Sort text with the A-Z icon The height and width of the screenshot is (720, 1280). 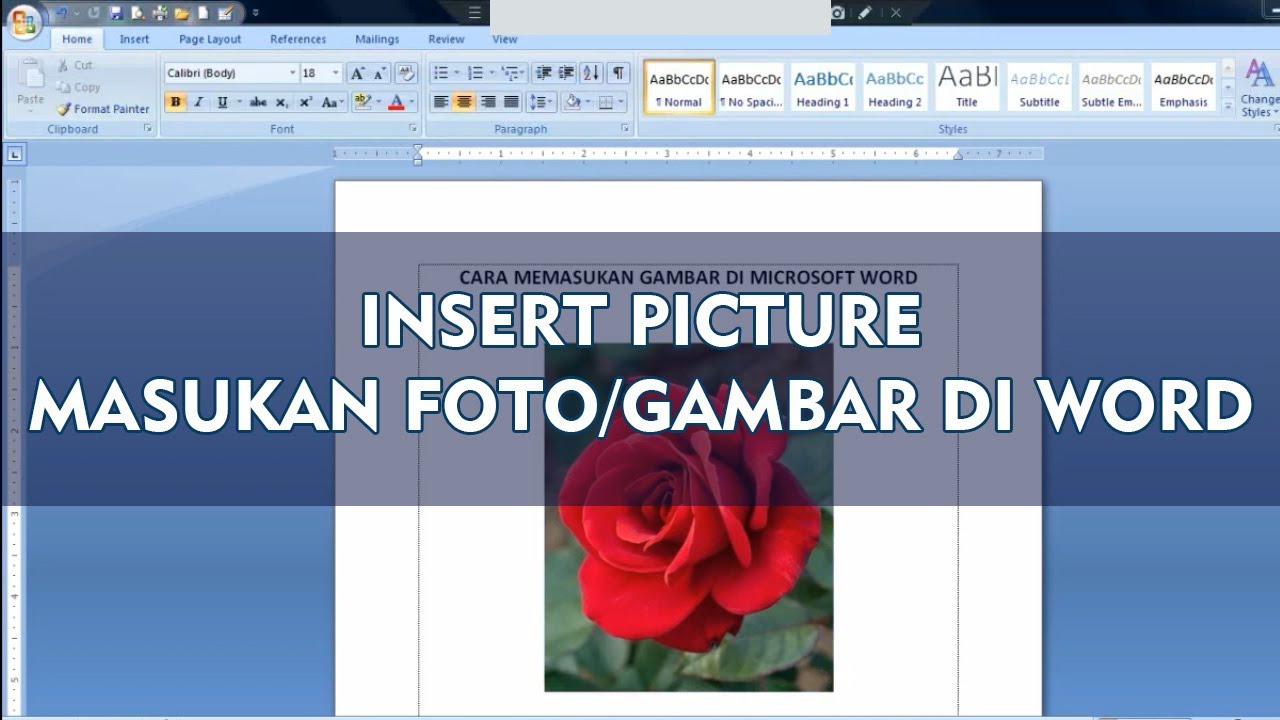[x=592, y=73]
